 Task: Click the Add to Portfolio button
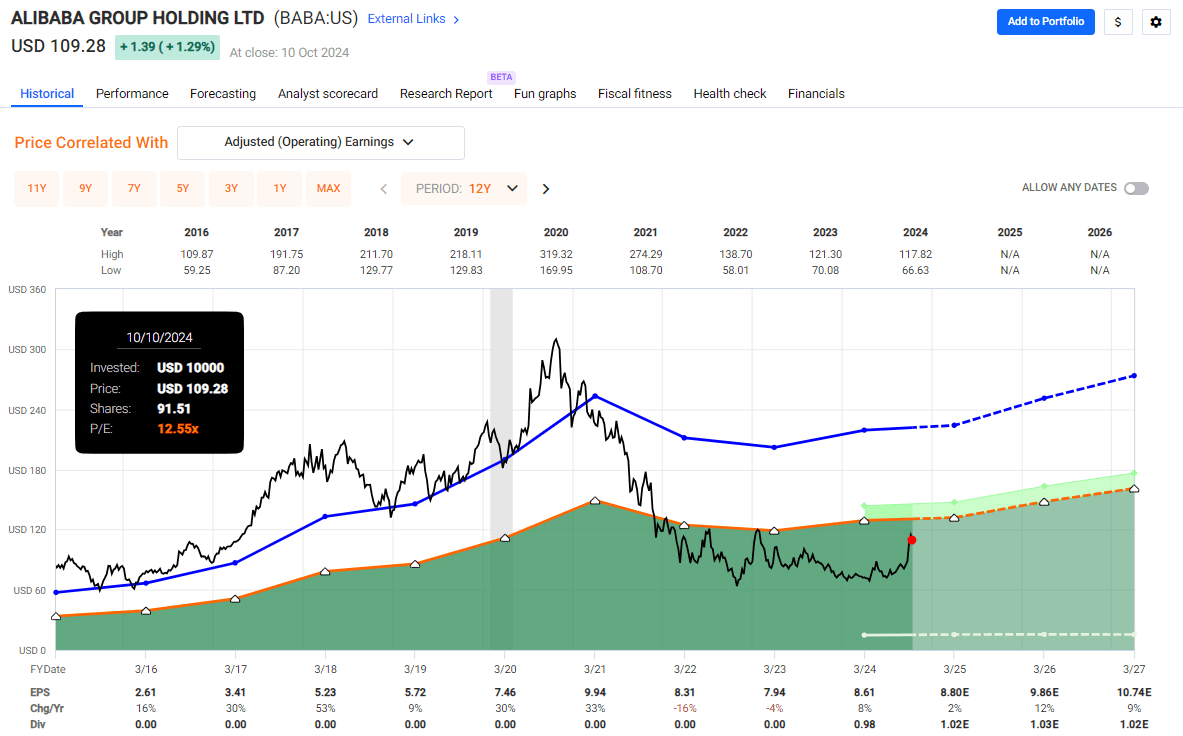tap(1045, 22)
